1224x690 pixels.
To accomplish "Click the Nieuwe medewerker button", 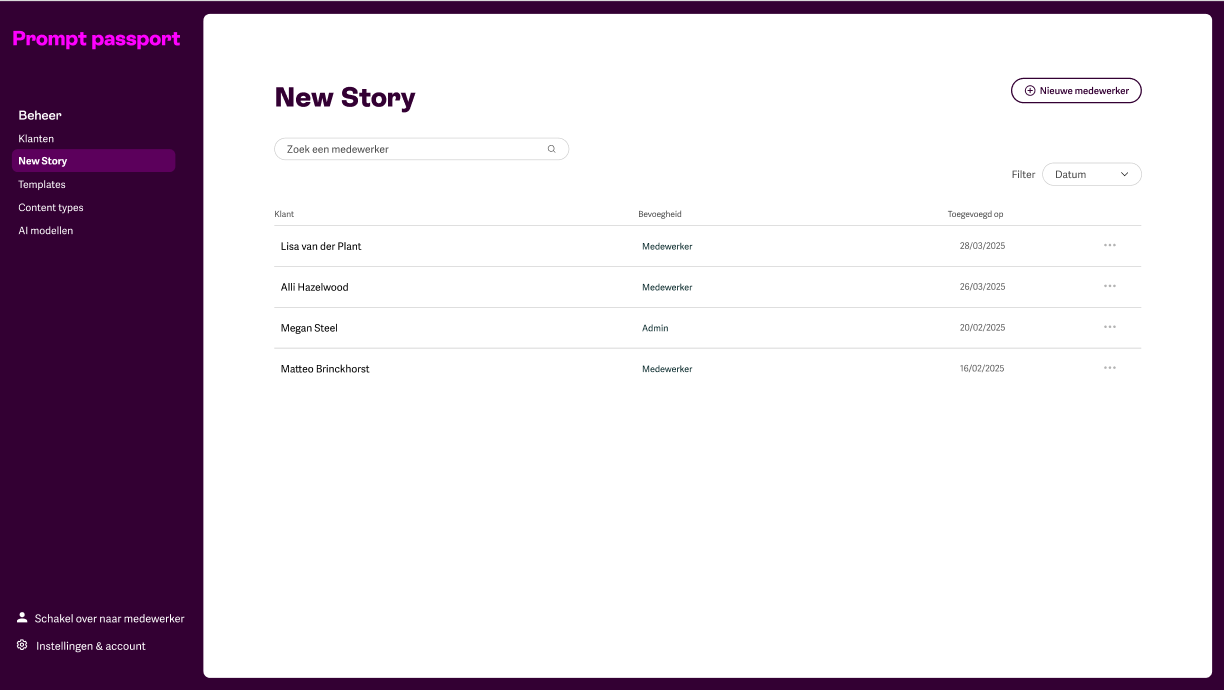I will (x=1076, y=91).
